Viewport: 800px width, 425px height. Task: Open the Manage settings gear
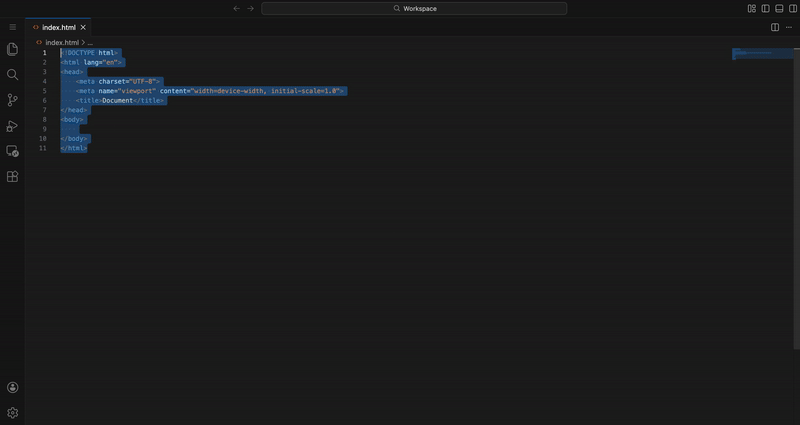coord(12,413)
